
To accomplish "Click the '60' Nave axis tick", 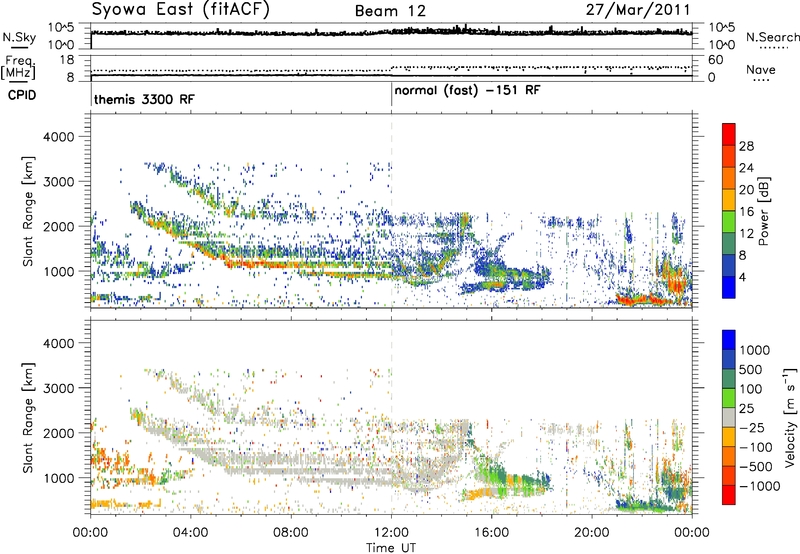I will point(715,60).
